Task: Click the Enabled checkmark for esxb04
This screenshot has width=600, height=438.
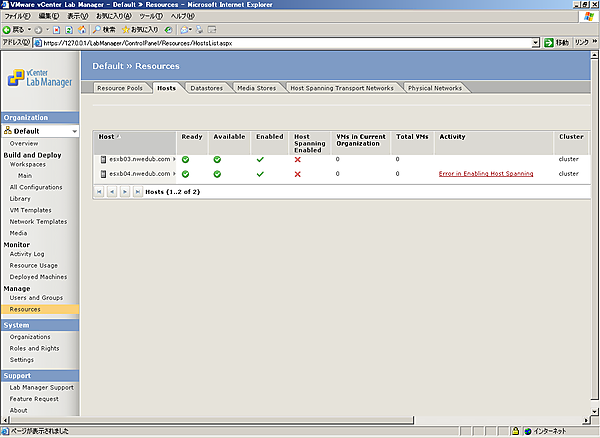Action: click(260, 174)
